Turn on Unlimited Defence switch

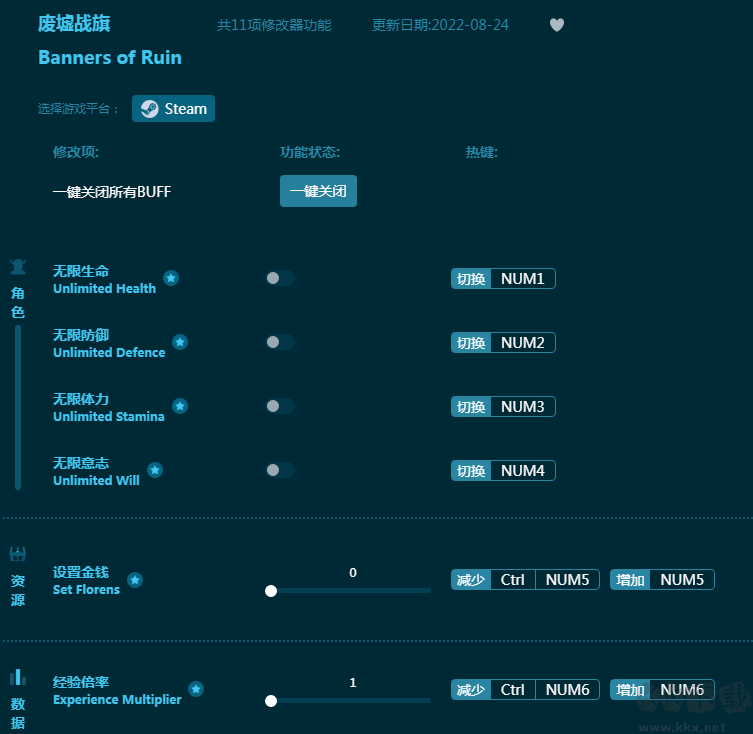tap(280, 342)
